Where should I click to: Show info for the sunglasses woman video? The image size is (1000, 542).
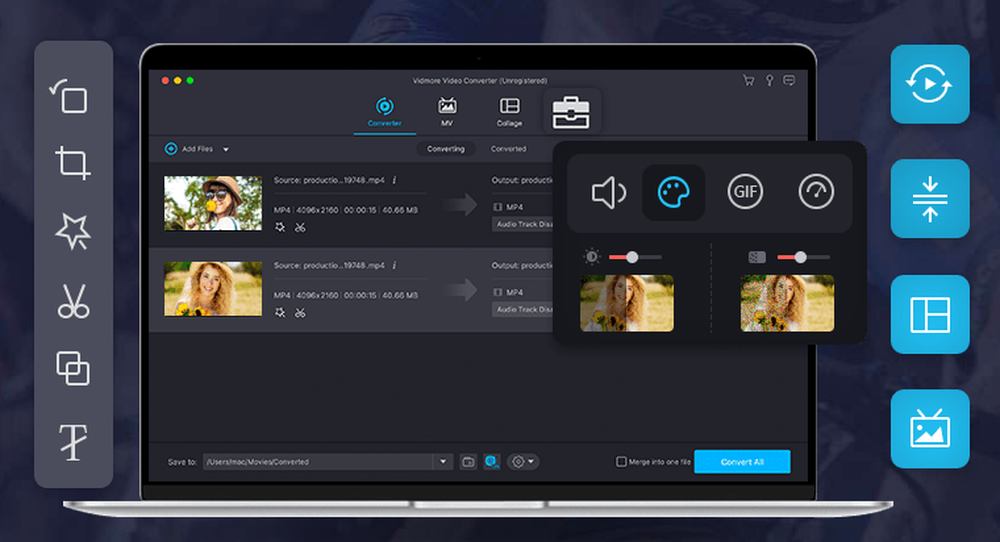click(x=394, y=180)
